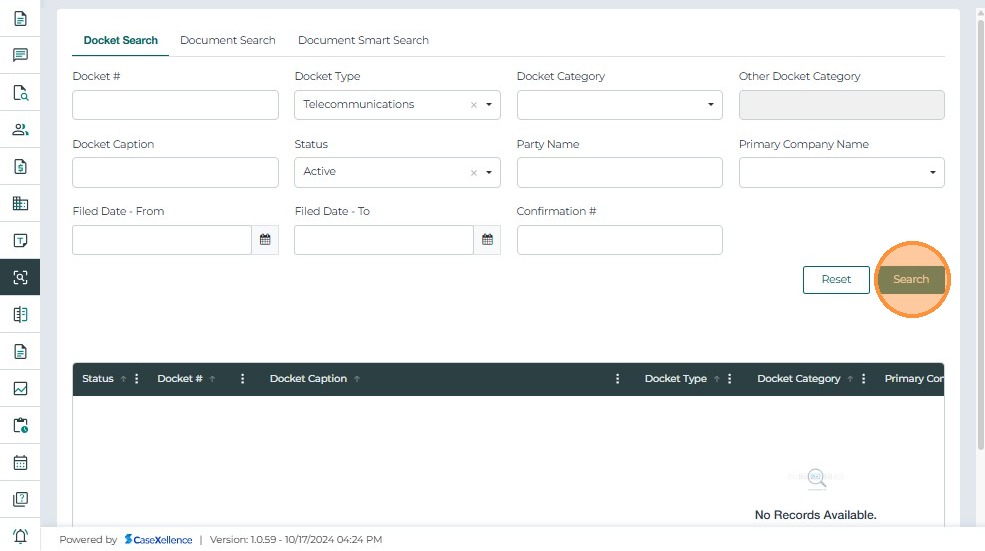This screenshot has height=551, width=985.
Task: Switch to the Document Search tab
Action: (227, 40)
